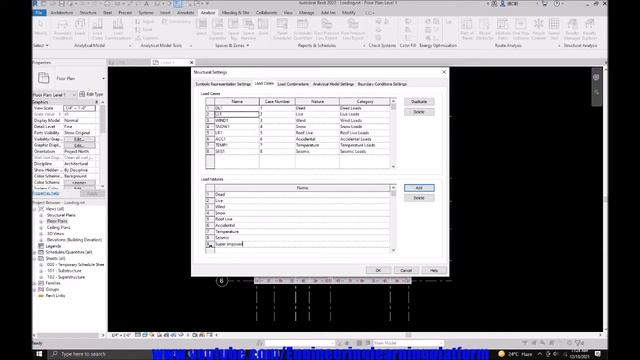Click the Help question mark icon in title bar

557,4
